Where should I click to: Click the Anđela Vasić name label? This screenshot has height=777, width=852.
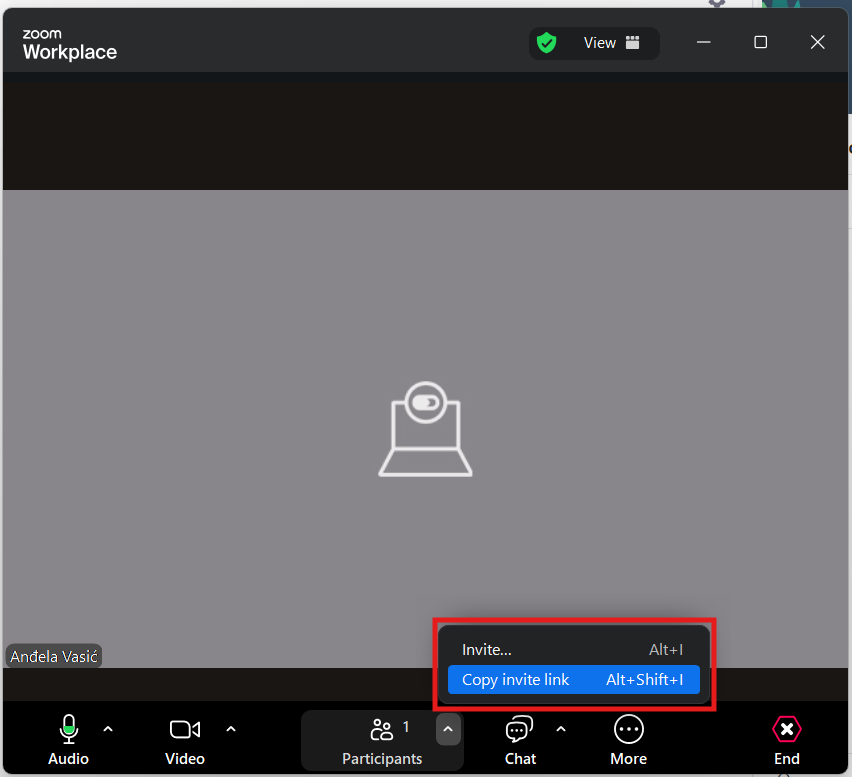[x=54, y=657]
